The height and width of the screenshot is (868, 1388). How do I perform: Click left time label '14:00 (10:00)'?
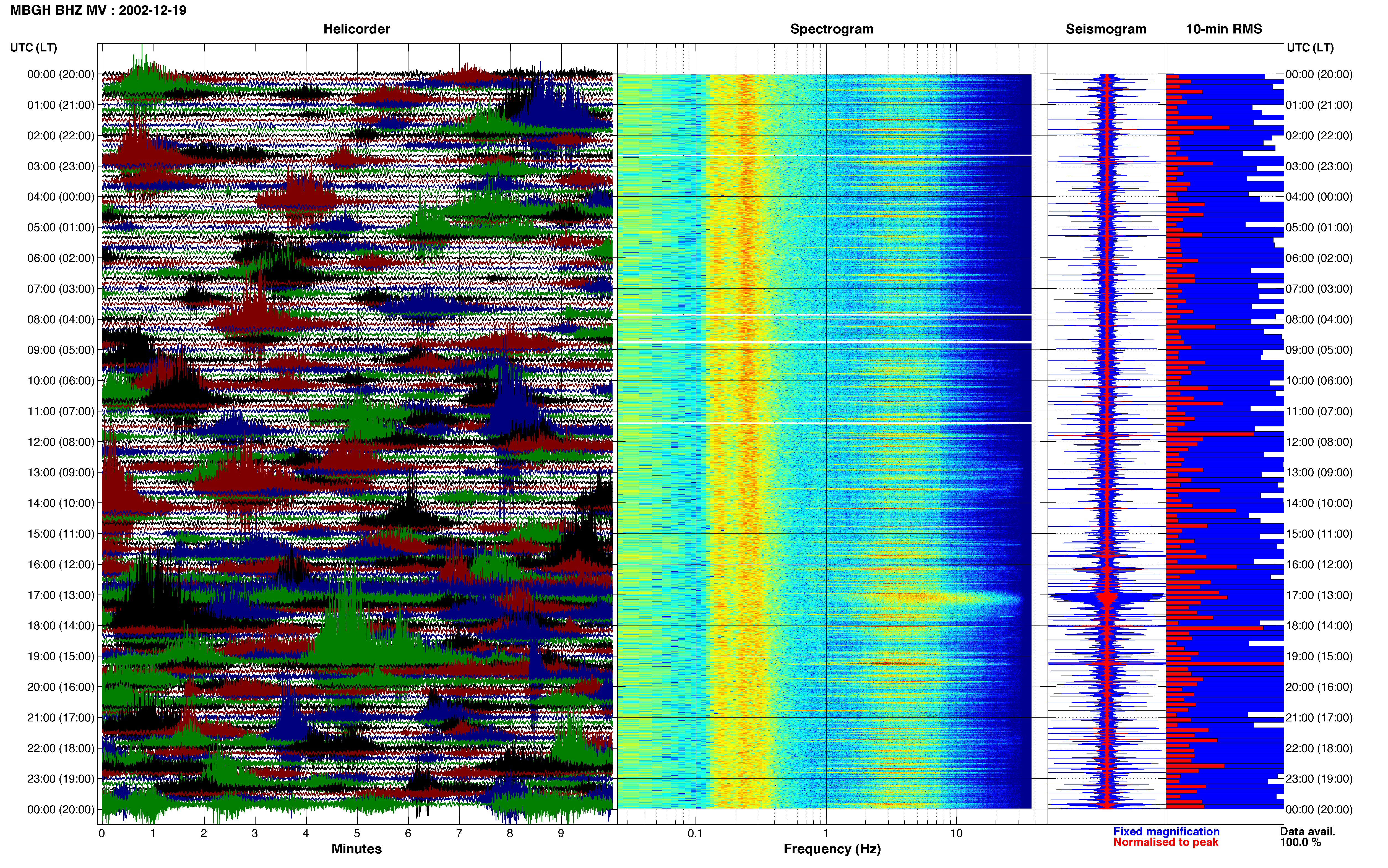[x=61, y=504]
